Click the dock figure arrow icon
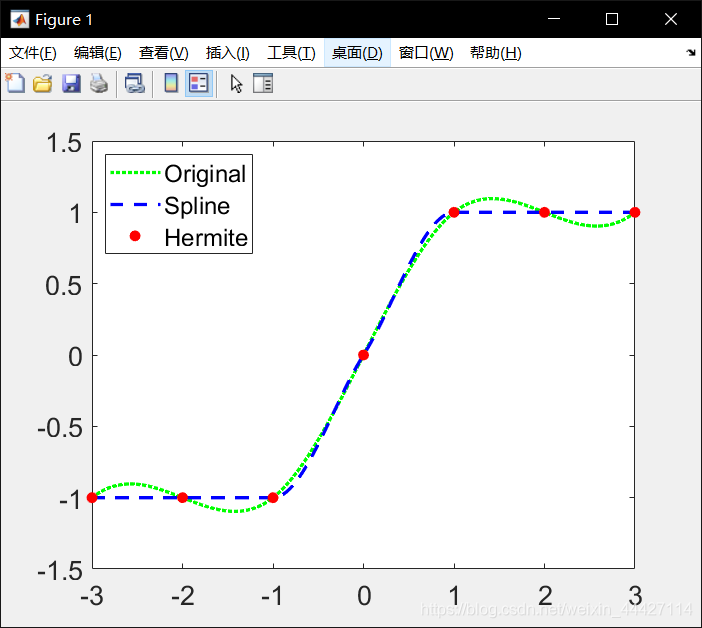Screen dimensions: 702x628 691,53
